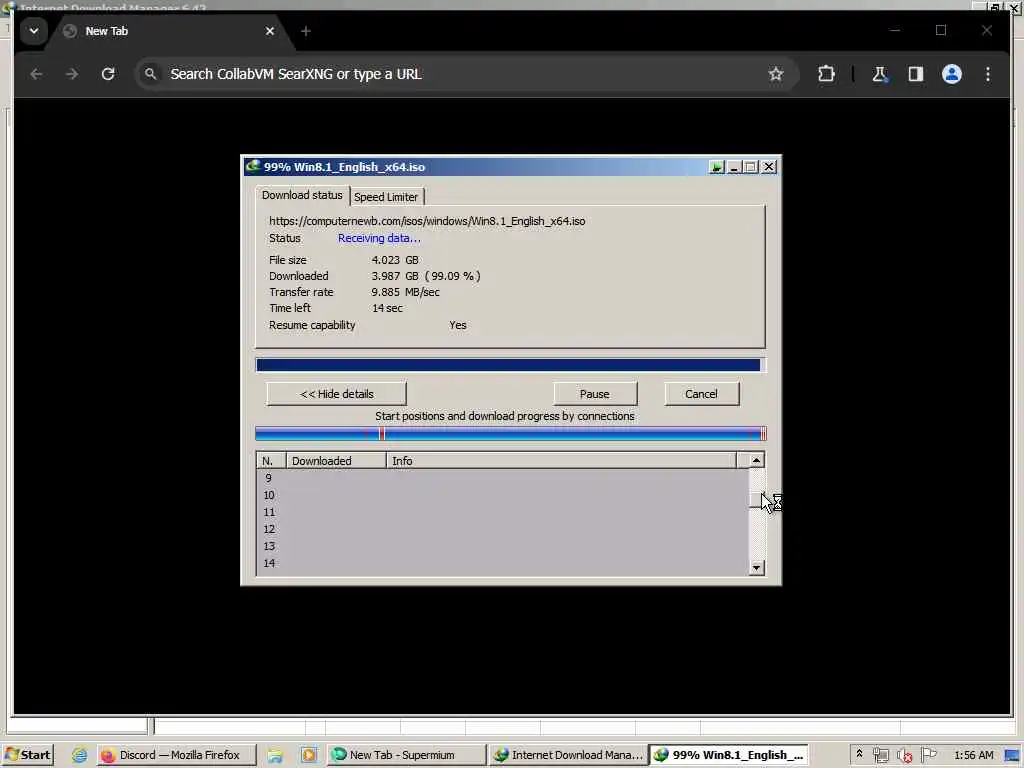Screen dimensions: 1024x768
Task: Open the file explorer folder taskbar icon
Action: (275, 755)
